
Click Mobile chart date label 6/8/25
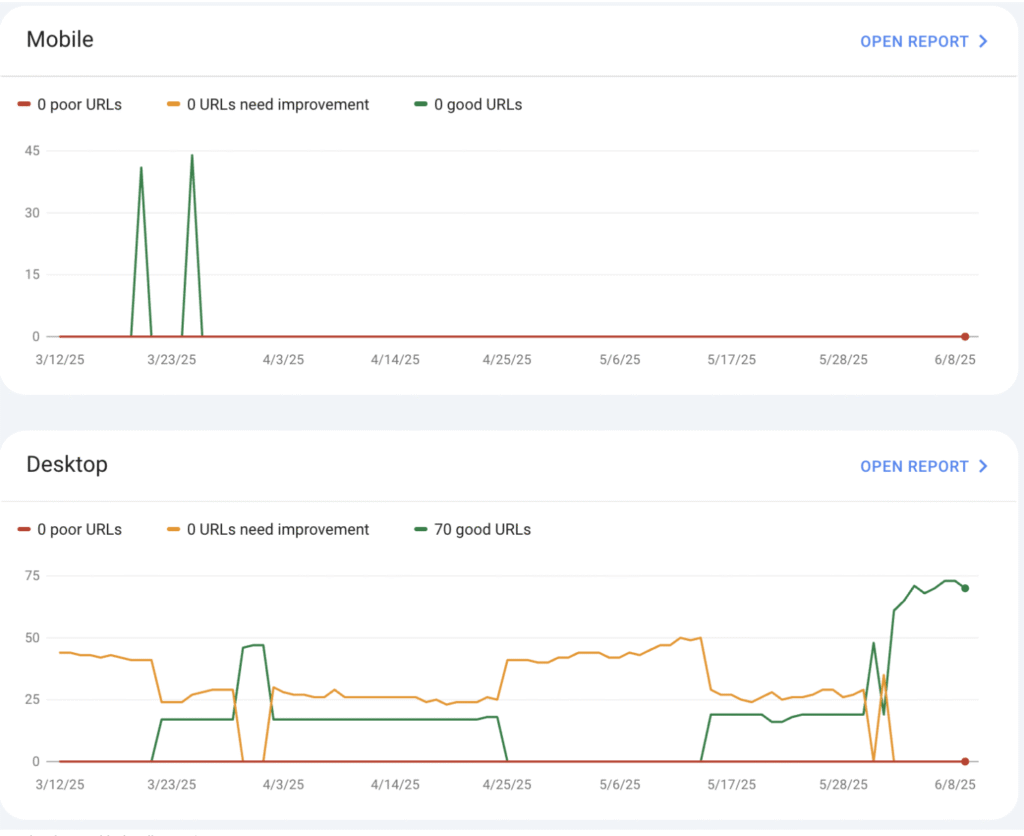coord(955,360)
